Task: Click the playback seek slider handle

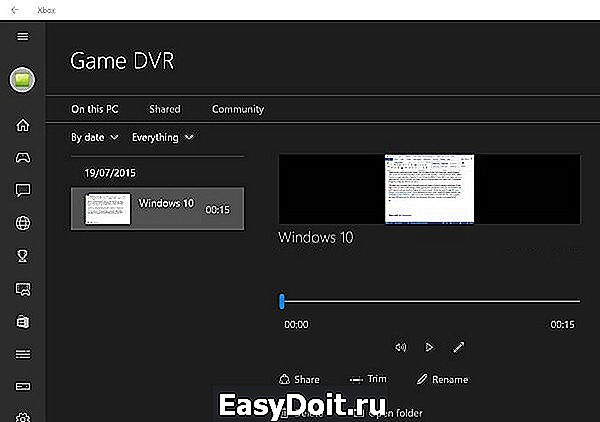Action: tap(282, 301)
